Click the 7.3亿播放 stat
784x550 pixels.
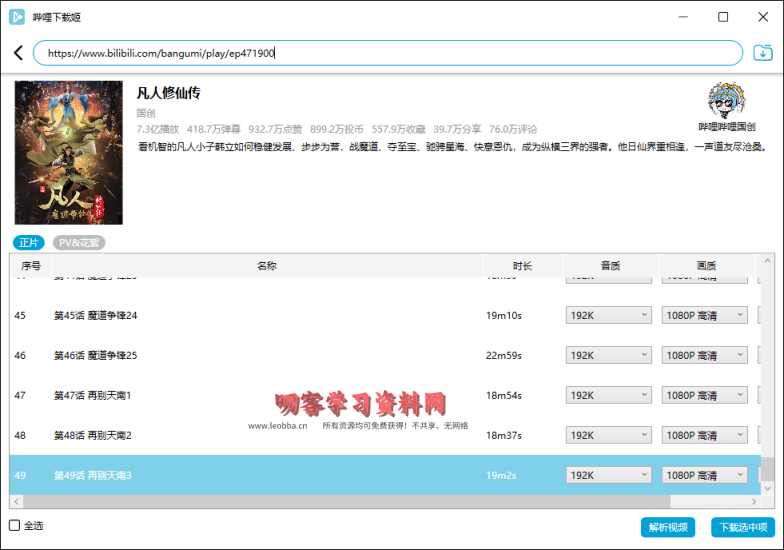158,130
